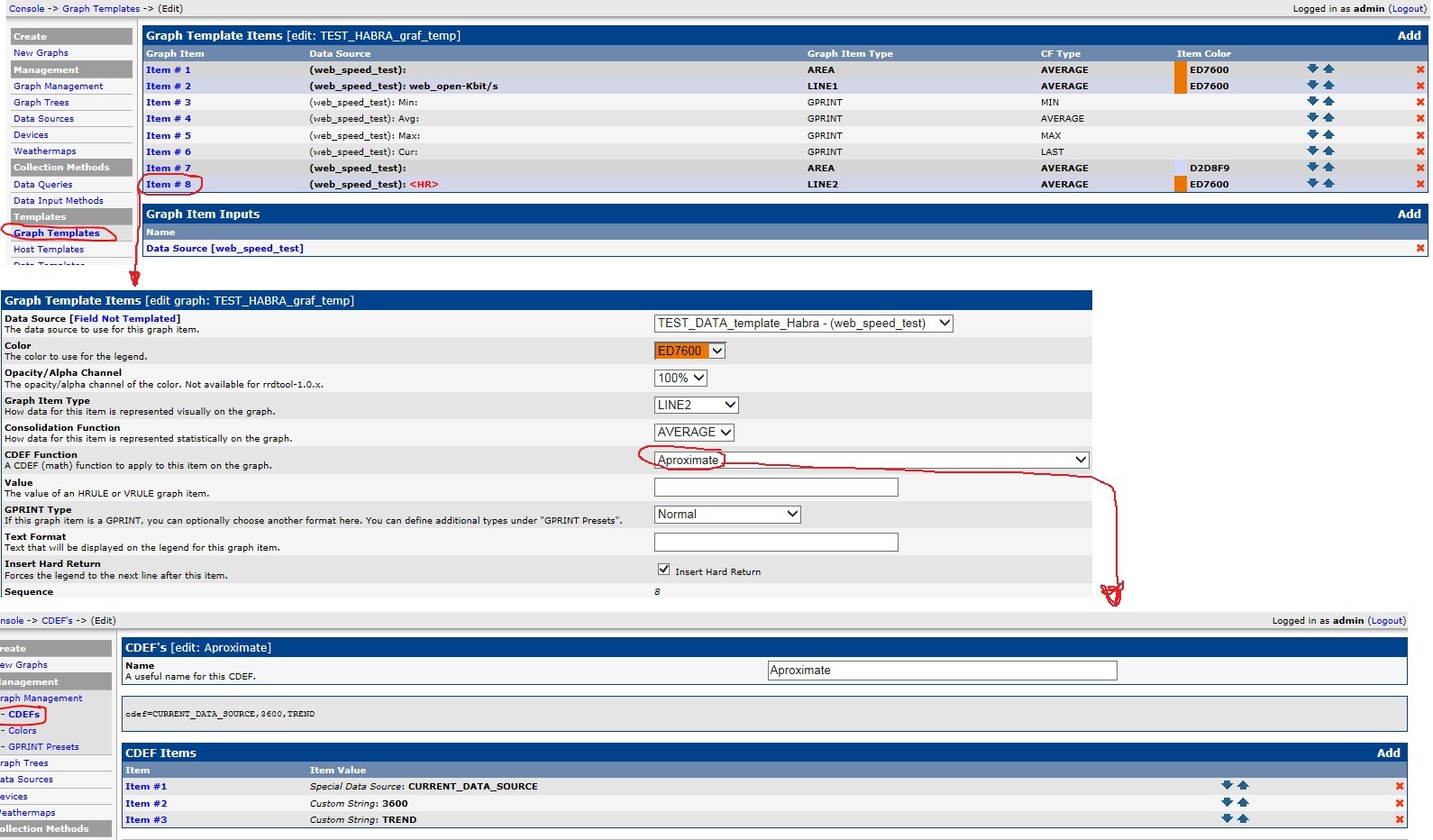
Task: Delete graph Item # 4 red X
Action: click(x=1420, y=118)
